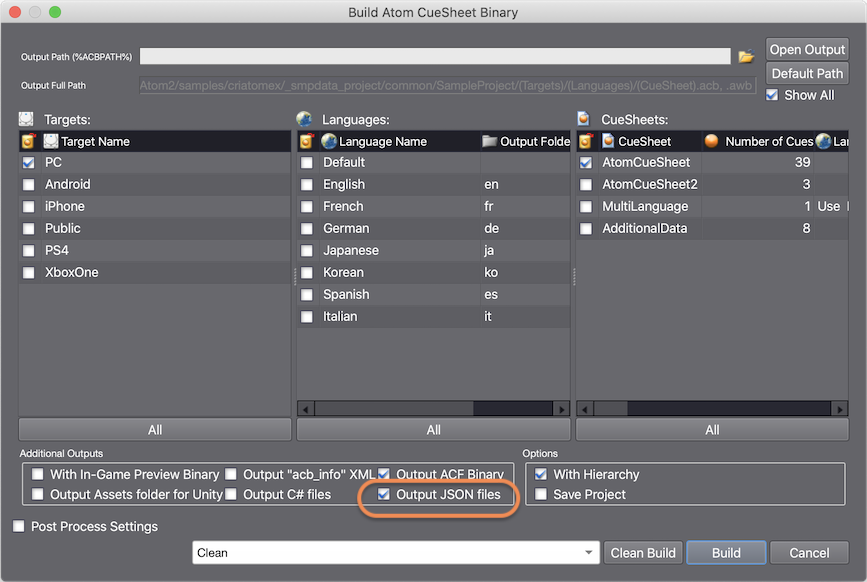The image size is (867, 582).
Task: Open the Clean build mode dropdown
Action: 396,553
